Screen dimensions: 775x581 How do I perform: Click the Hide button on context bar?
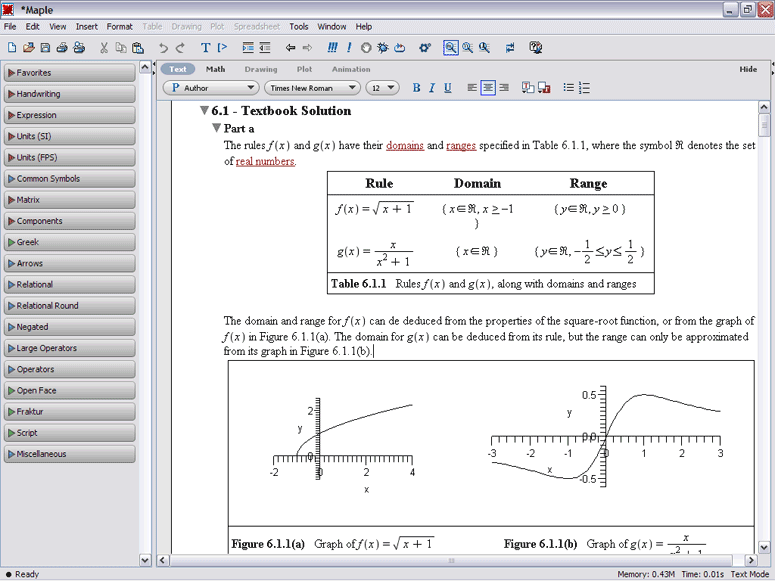pyautogui.click(x=748, y=69)
